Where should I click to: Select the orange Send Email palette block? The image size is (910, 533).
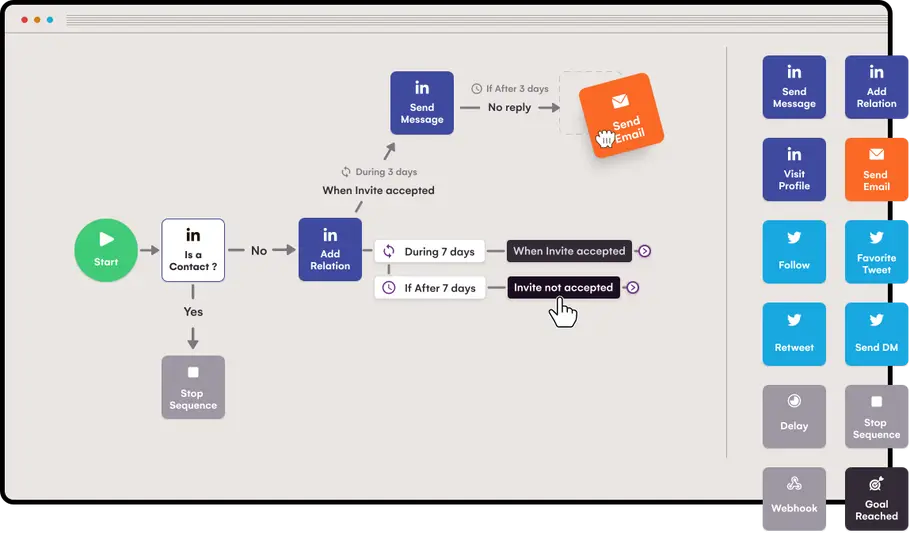[876, 170]
